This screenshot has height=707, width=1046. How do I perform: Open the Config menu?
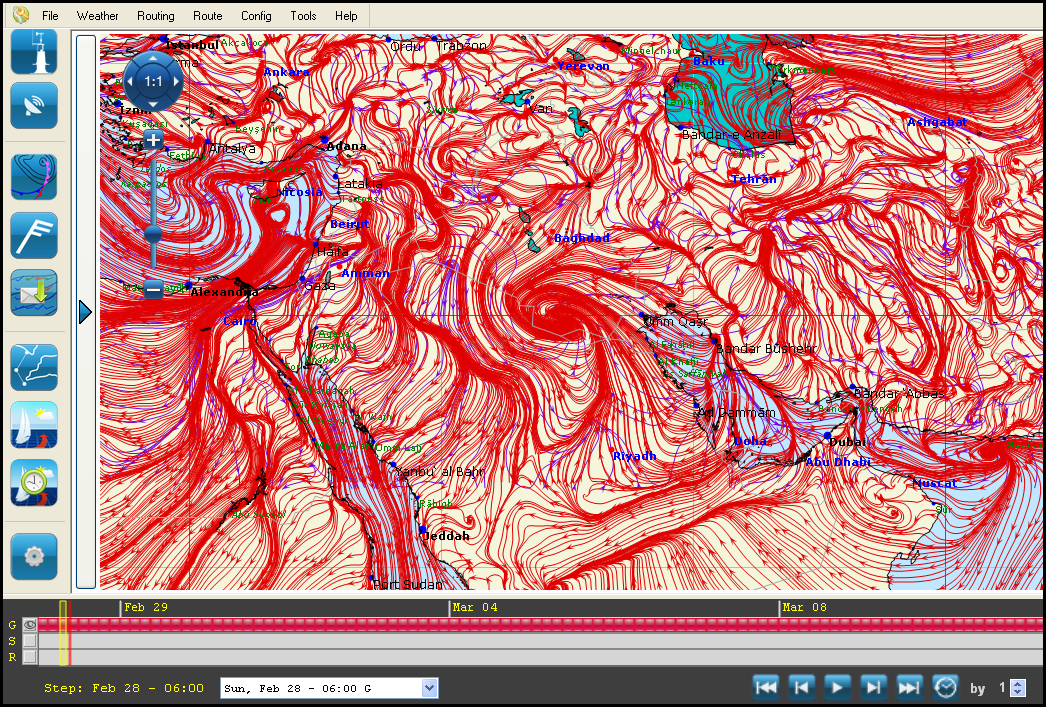[x=256, y=15]
